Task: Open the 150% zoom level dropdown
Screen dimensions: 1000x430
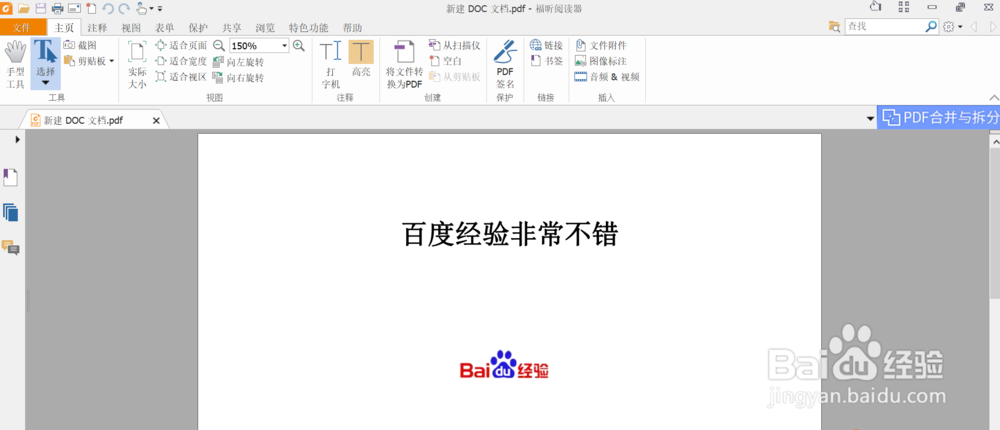Action: point(285,46)
